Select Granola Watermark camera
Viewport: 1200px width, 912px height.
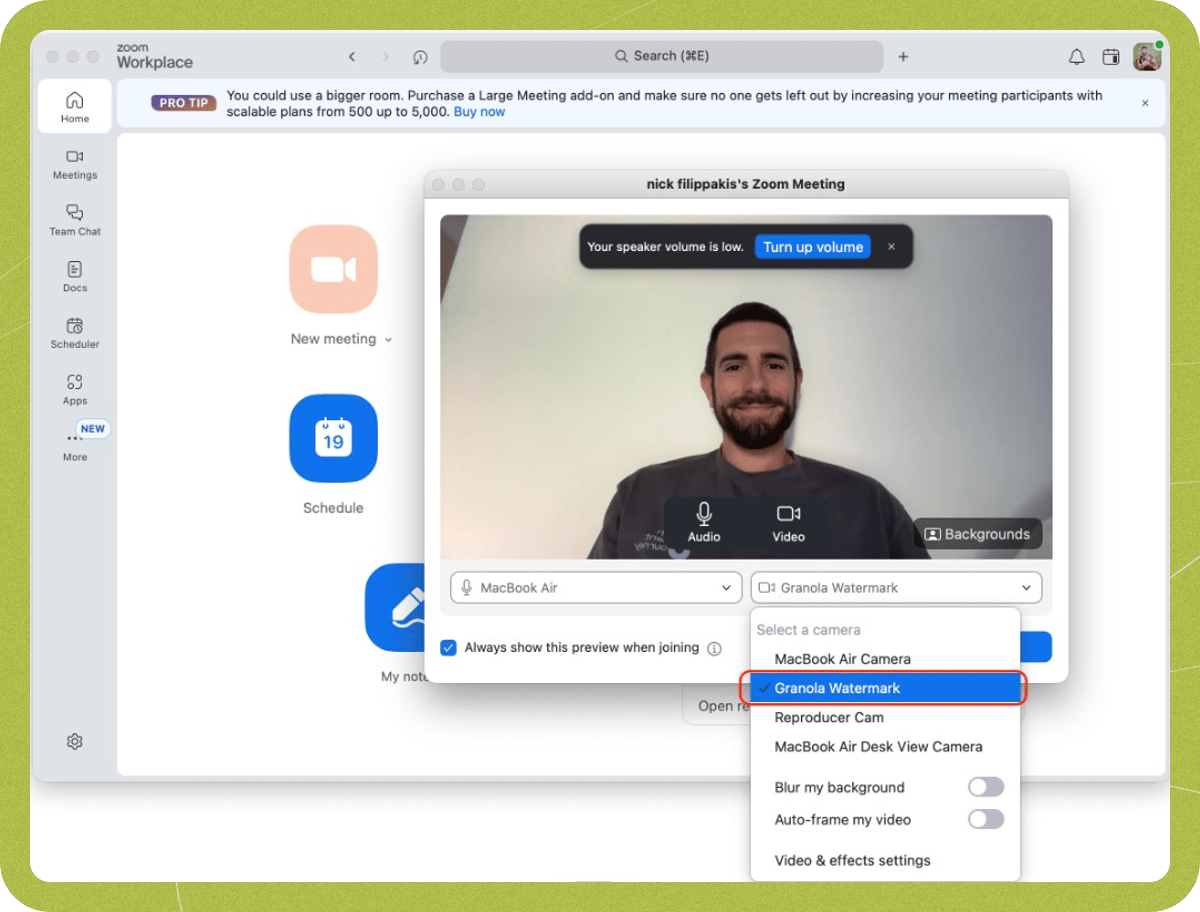pos(885,688)
